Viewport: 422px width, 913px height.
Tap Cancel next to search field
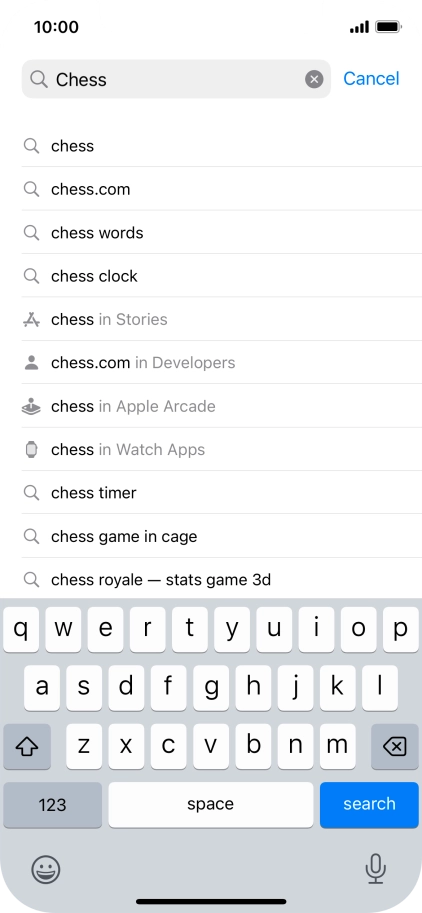tap(371, 79)
